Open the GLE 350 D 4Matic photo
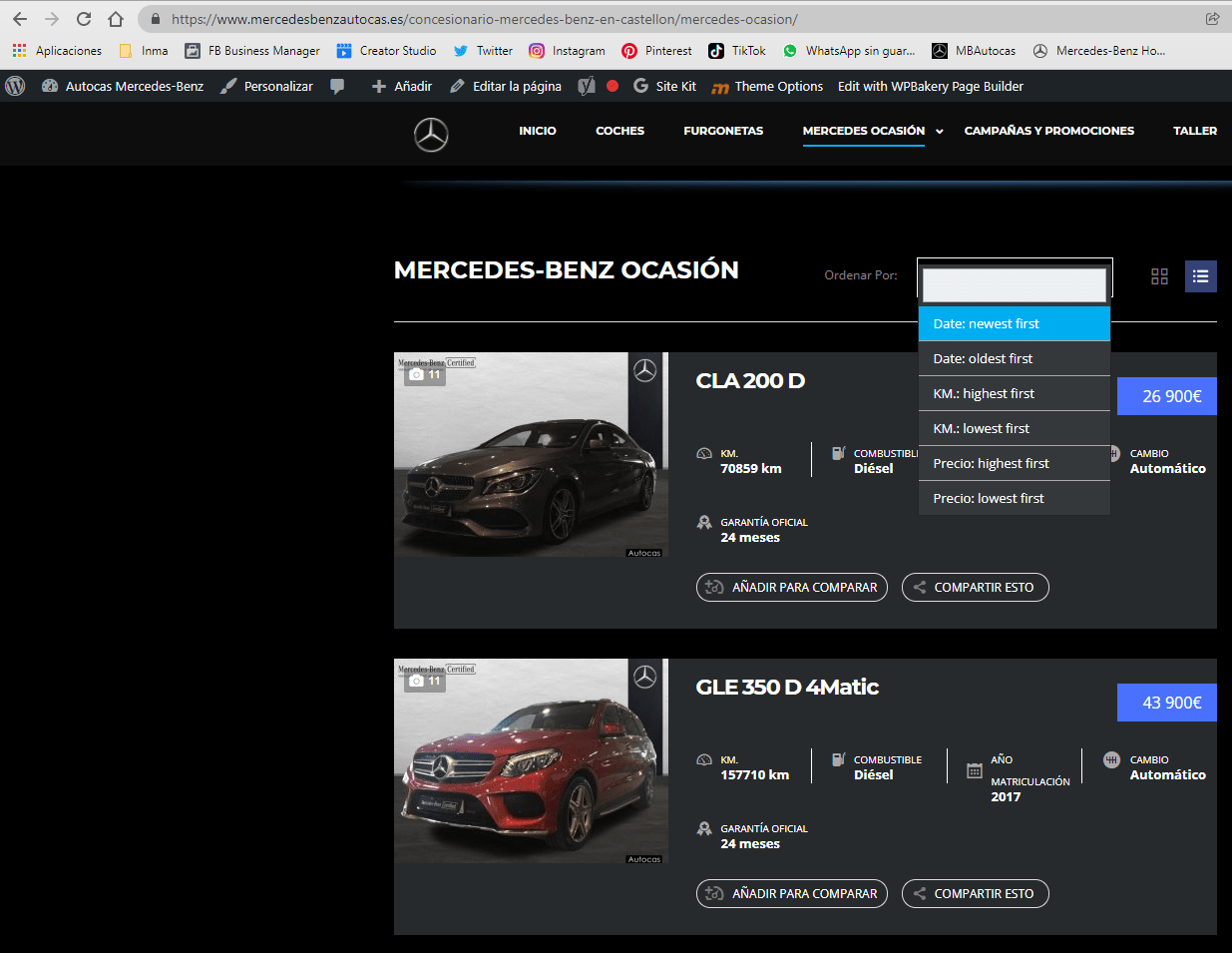Screen dimensions: 1232x953 529,761
